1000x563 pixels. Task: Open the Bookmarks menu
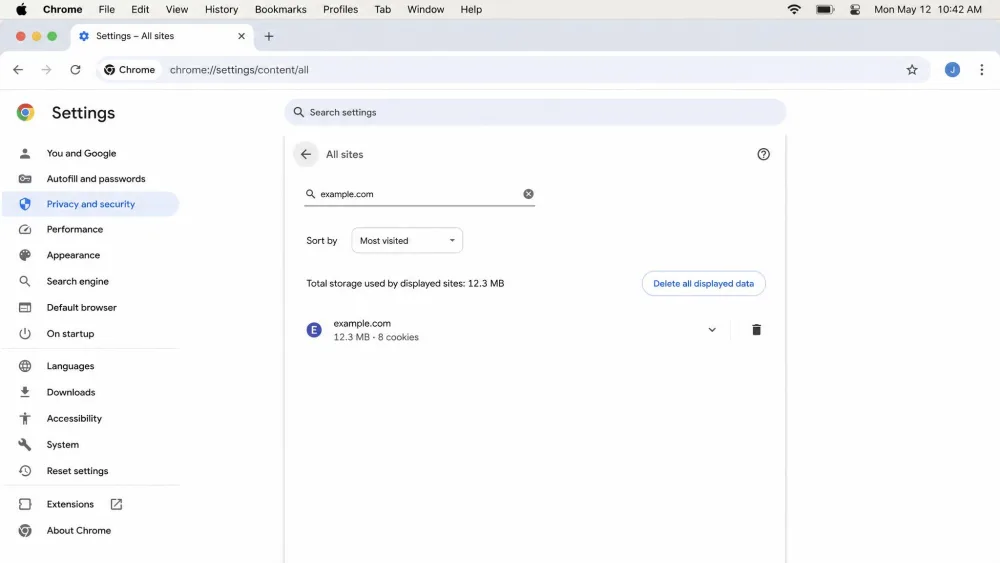[x=281, y=9]
